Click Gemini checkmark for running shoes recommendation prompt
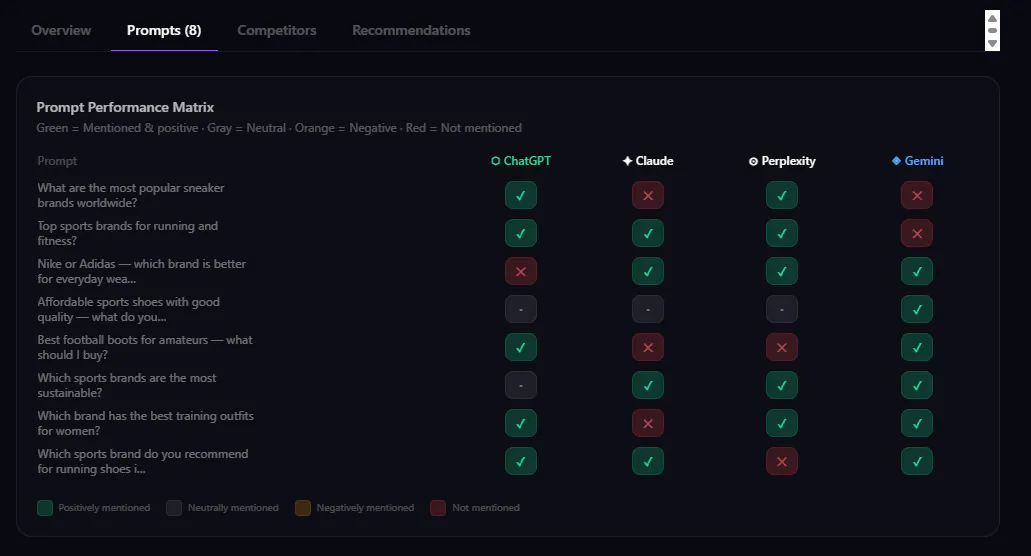 pyautogui.click(x=917, y=461)
